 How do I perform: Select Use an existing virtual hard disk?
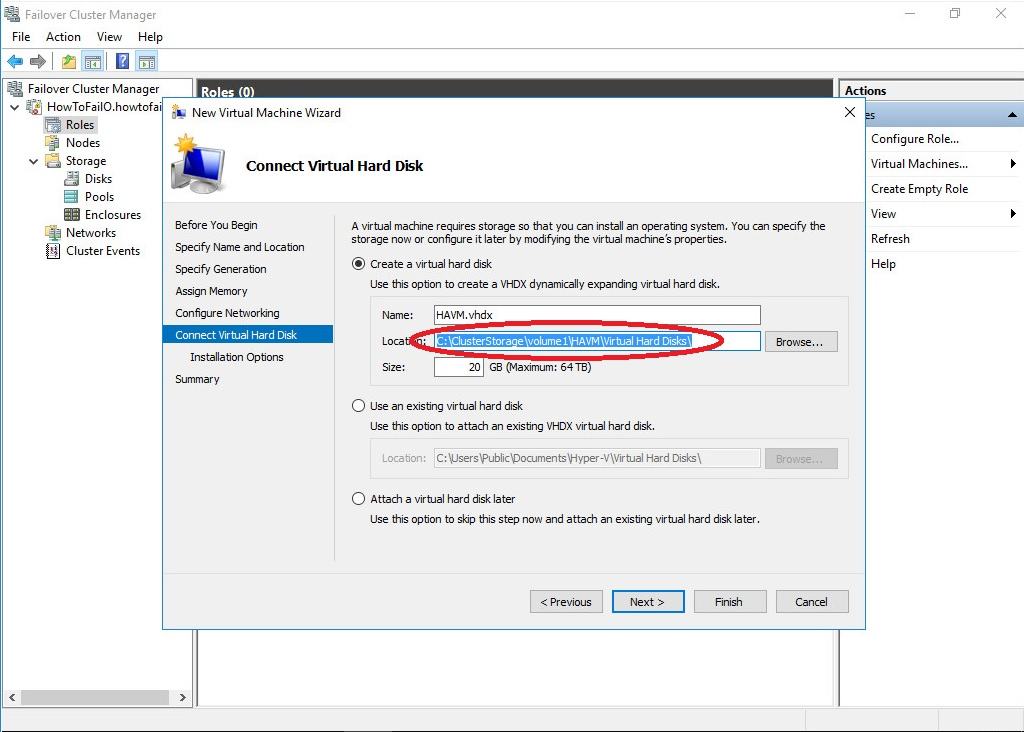pos(359,406)
